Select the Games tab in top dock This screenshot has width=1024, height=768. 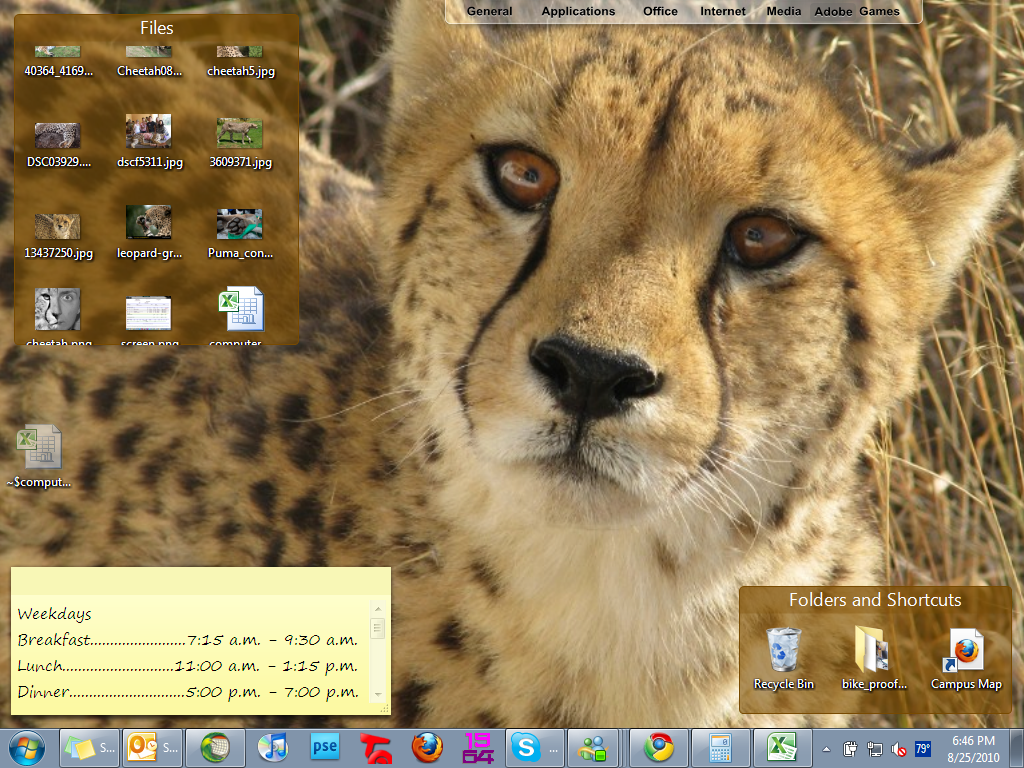coord(879,12)
